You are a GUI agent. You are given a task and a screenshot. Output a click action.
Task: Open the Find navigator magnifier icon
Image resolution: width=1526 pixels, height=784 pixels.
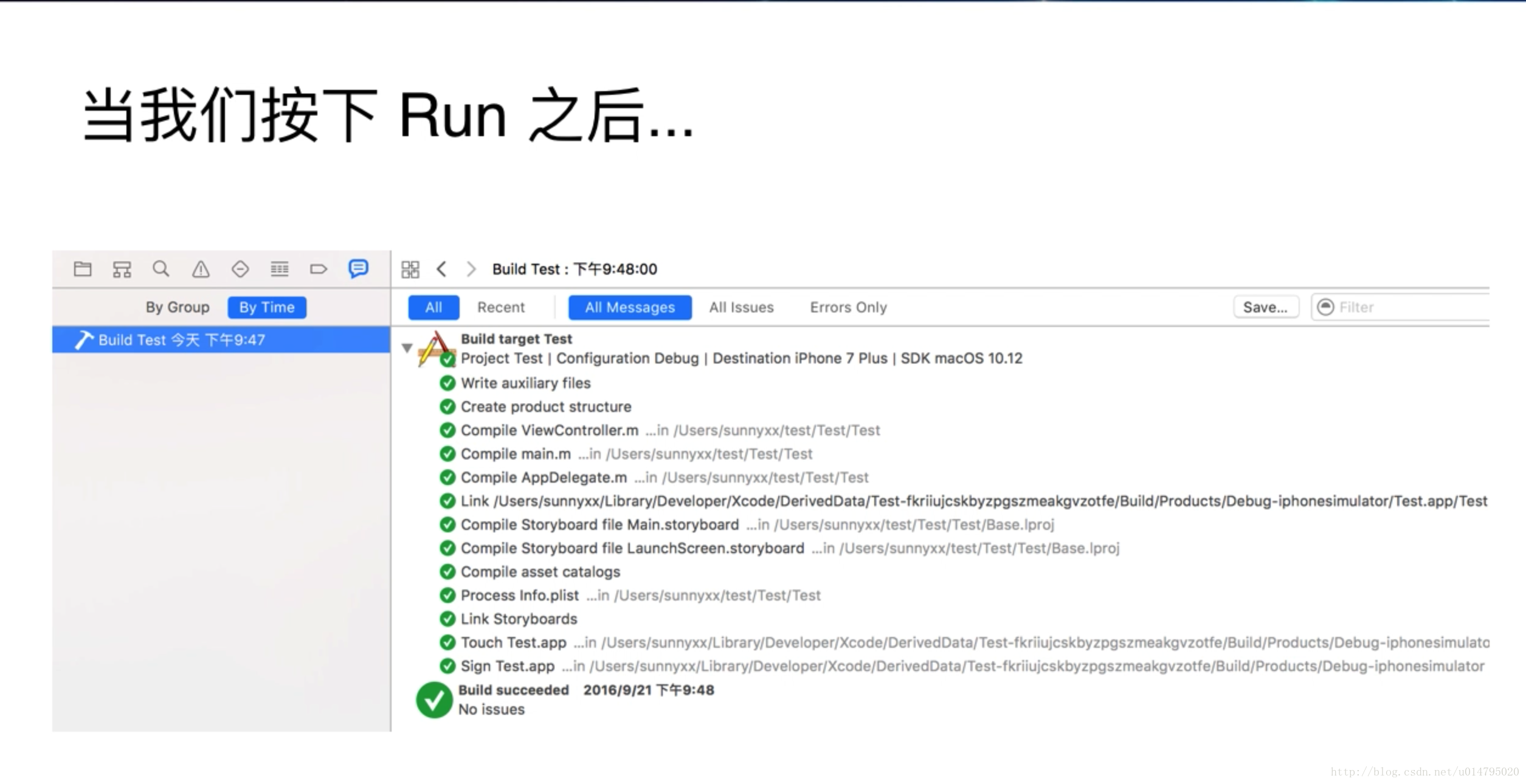click(161, 269)
